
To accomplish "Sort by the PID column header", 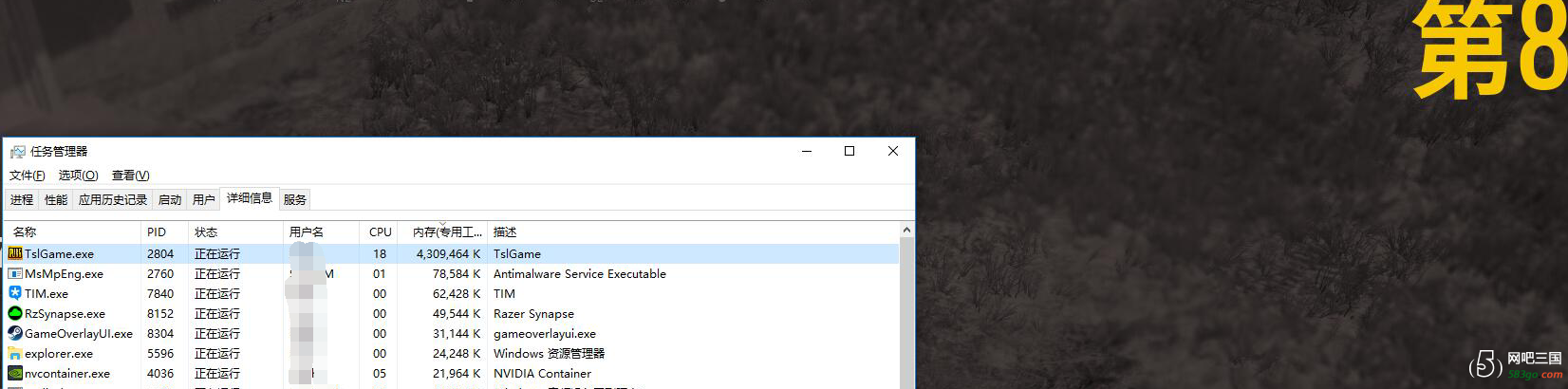I will [x=164, y=232].
